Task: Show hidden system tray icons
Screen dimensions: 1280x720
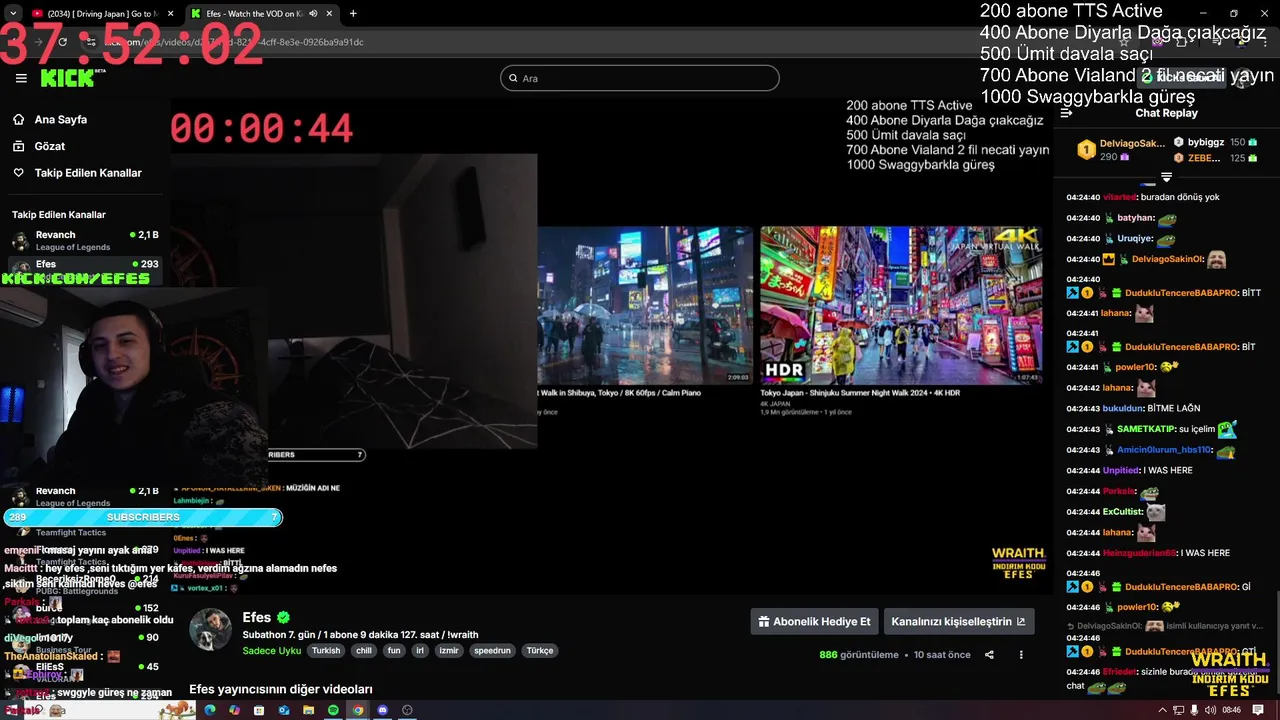Action: click(x=1162, y=710)
